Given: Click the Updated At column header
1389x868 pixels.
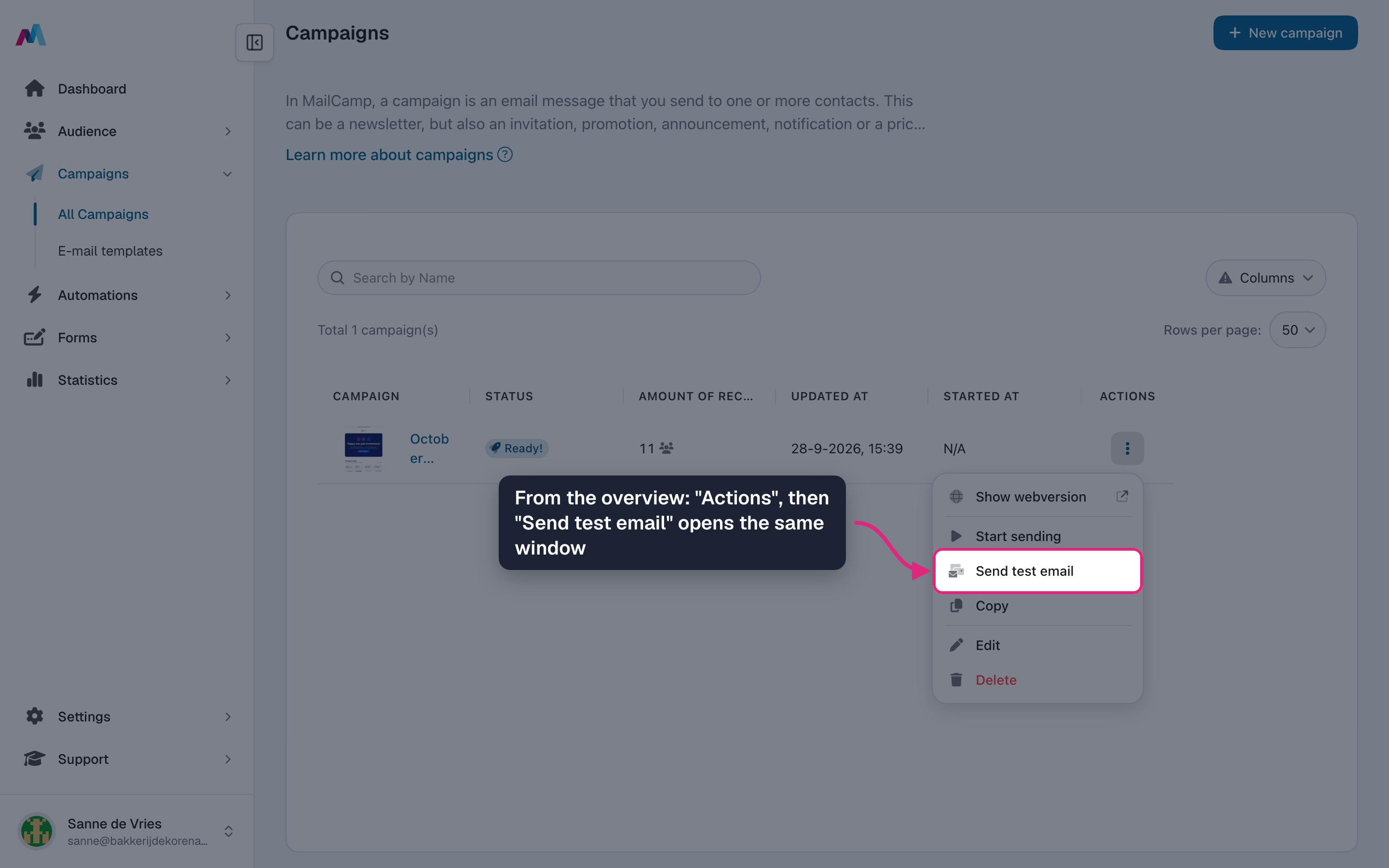Looking at the screenshot, I should tap(830, 396).
